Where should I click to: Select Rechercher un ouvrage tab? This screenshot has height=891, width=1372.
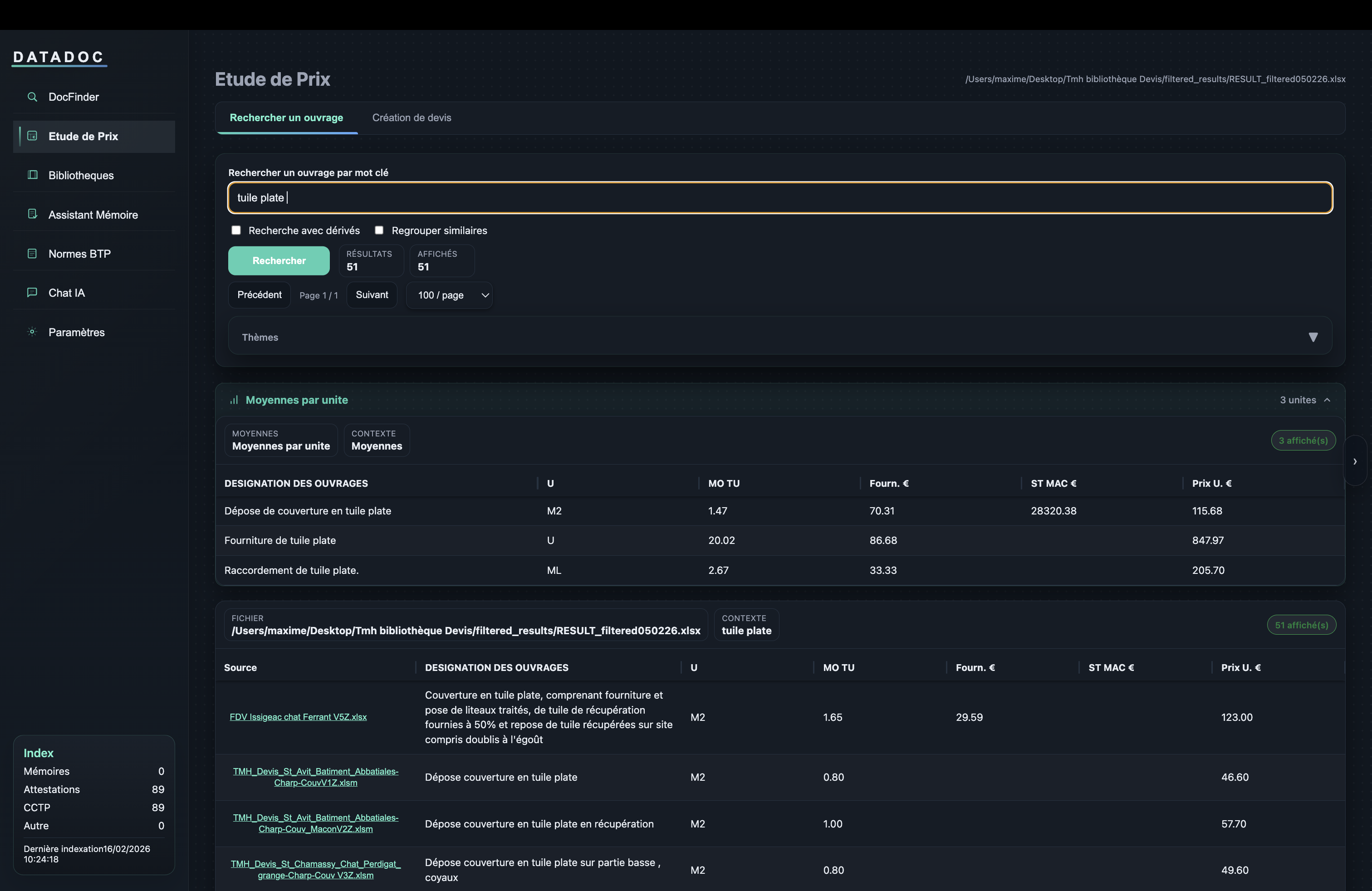coord(286,117)
